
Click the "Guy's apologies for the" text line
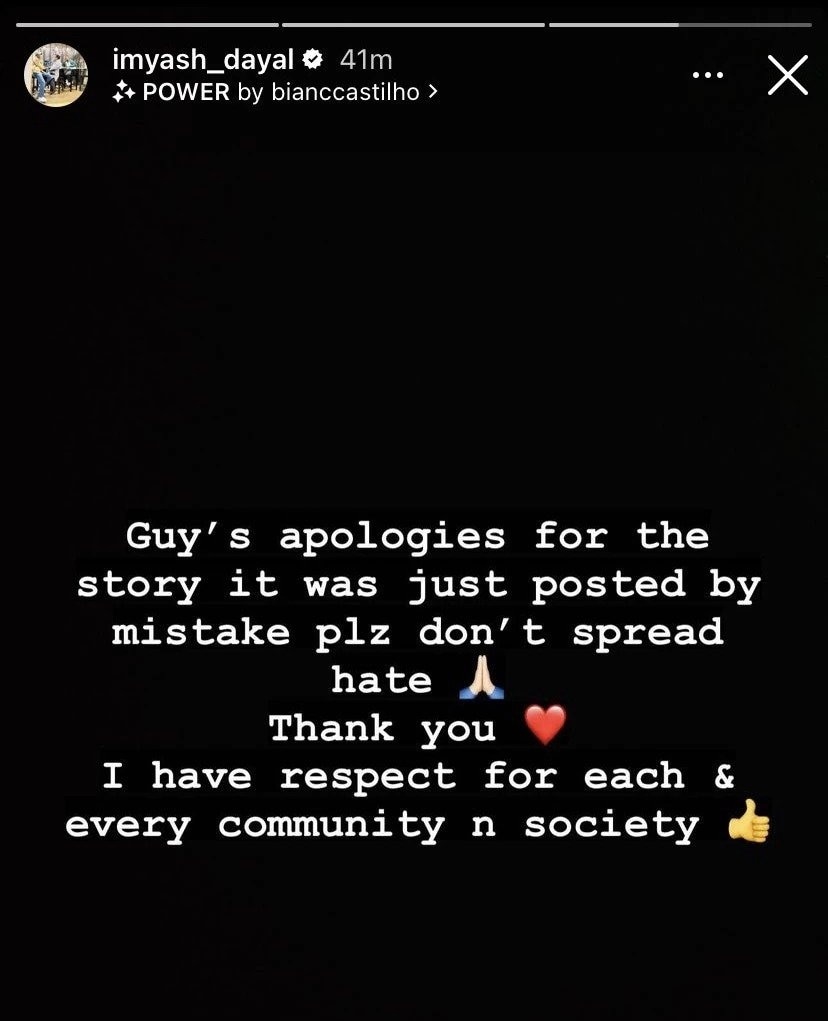[417, 538]
